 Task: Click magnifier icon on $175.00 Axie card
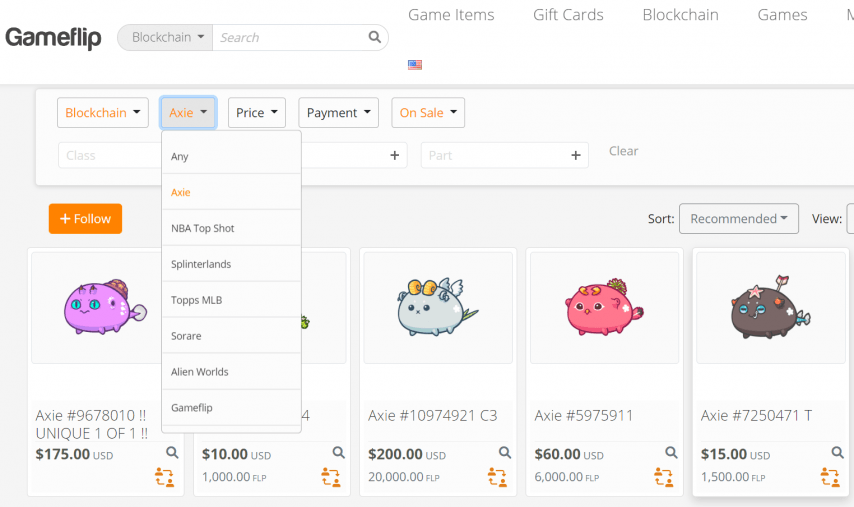coord(172,452)
